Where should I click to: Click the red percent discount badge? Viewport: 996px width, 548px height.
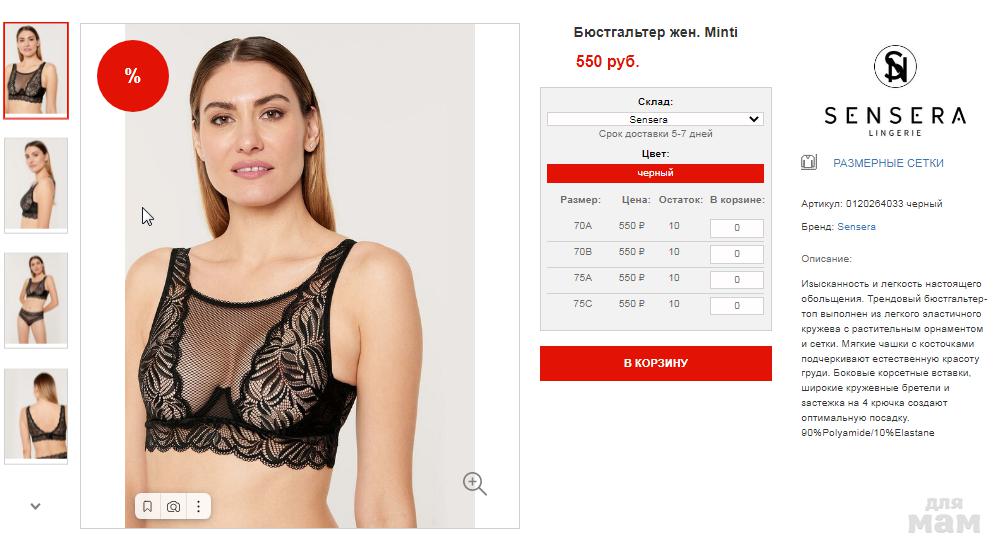[133, 76]
